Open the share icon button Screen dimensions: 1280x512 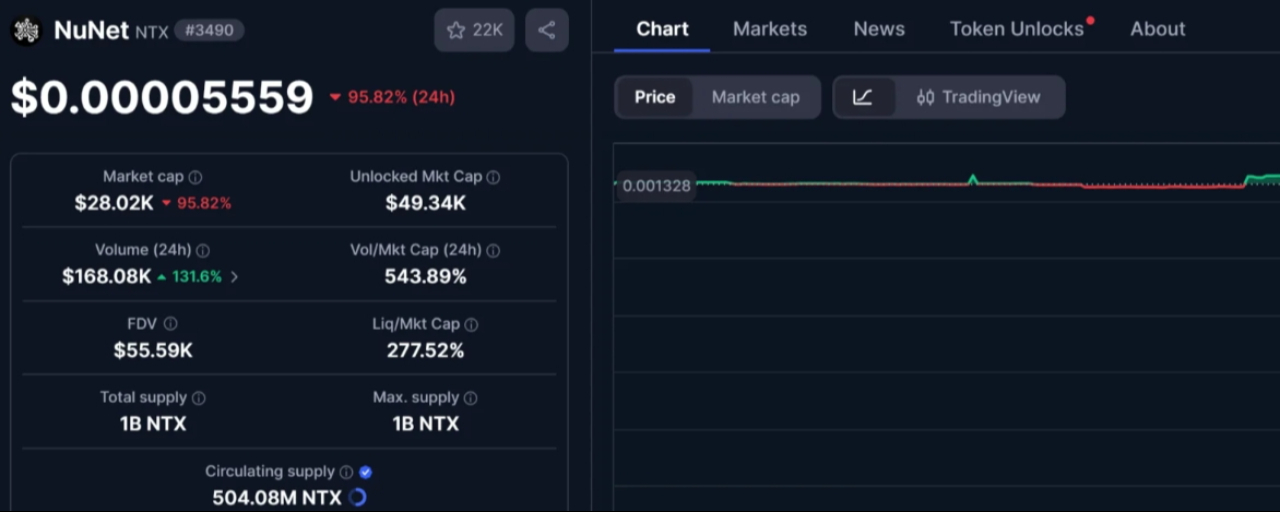pyautogui.click(x=547, y=30)
